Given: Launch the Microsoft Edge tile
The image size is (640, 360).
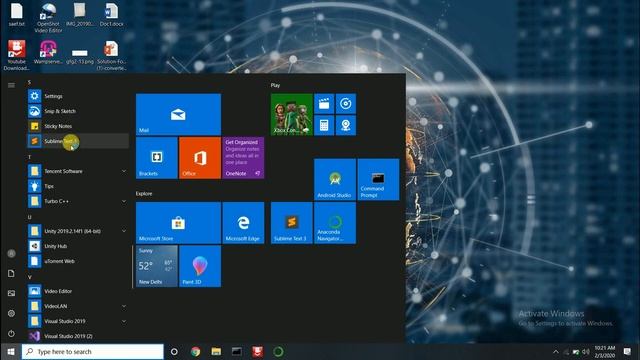Looking at the screenshot, I should click(243, 223).
